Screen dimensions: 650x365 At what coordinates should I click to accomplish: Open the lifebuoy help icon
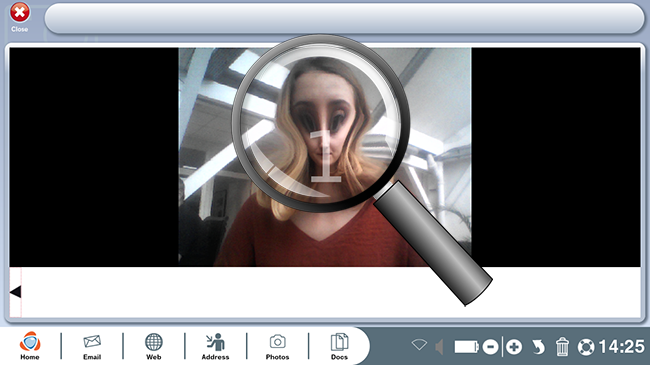[x=586, y=347]
